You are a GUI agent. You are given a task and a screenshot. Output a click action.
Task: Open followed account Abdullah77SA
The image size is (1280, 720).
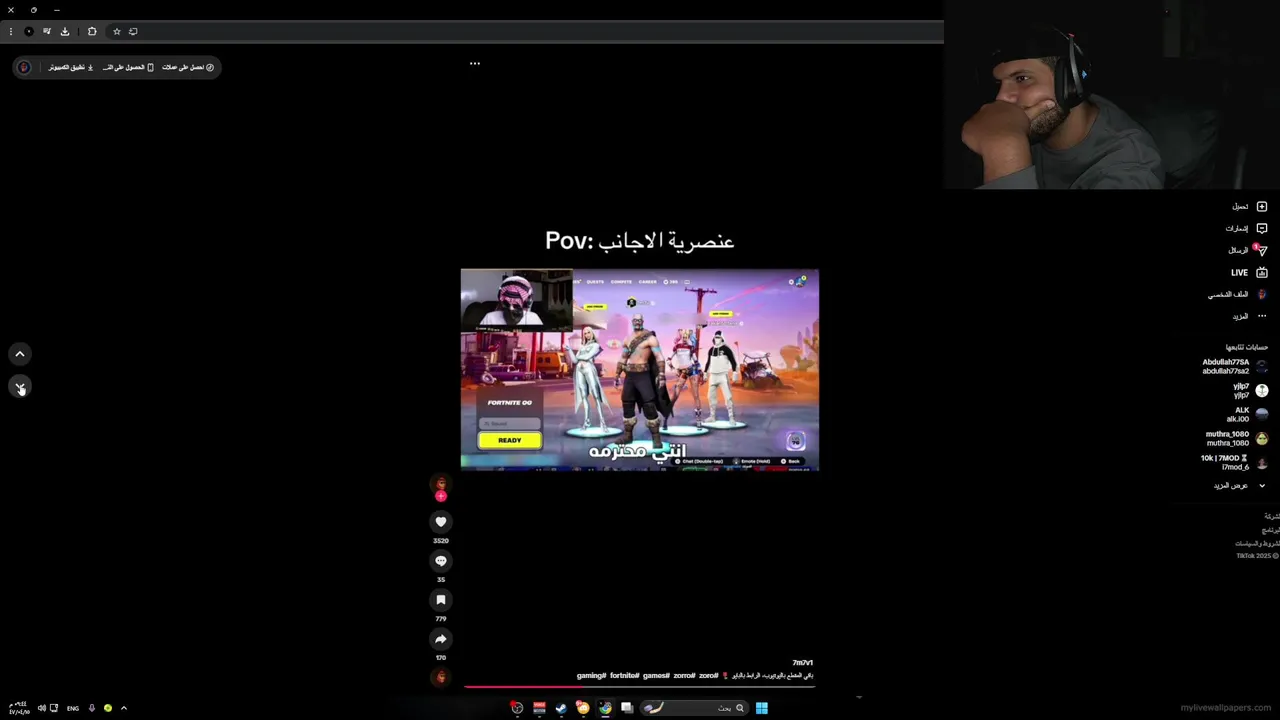pos(1235,366)
